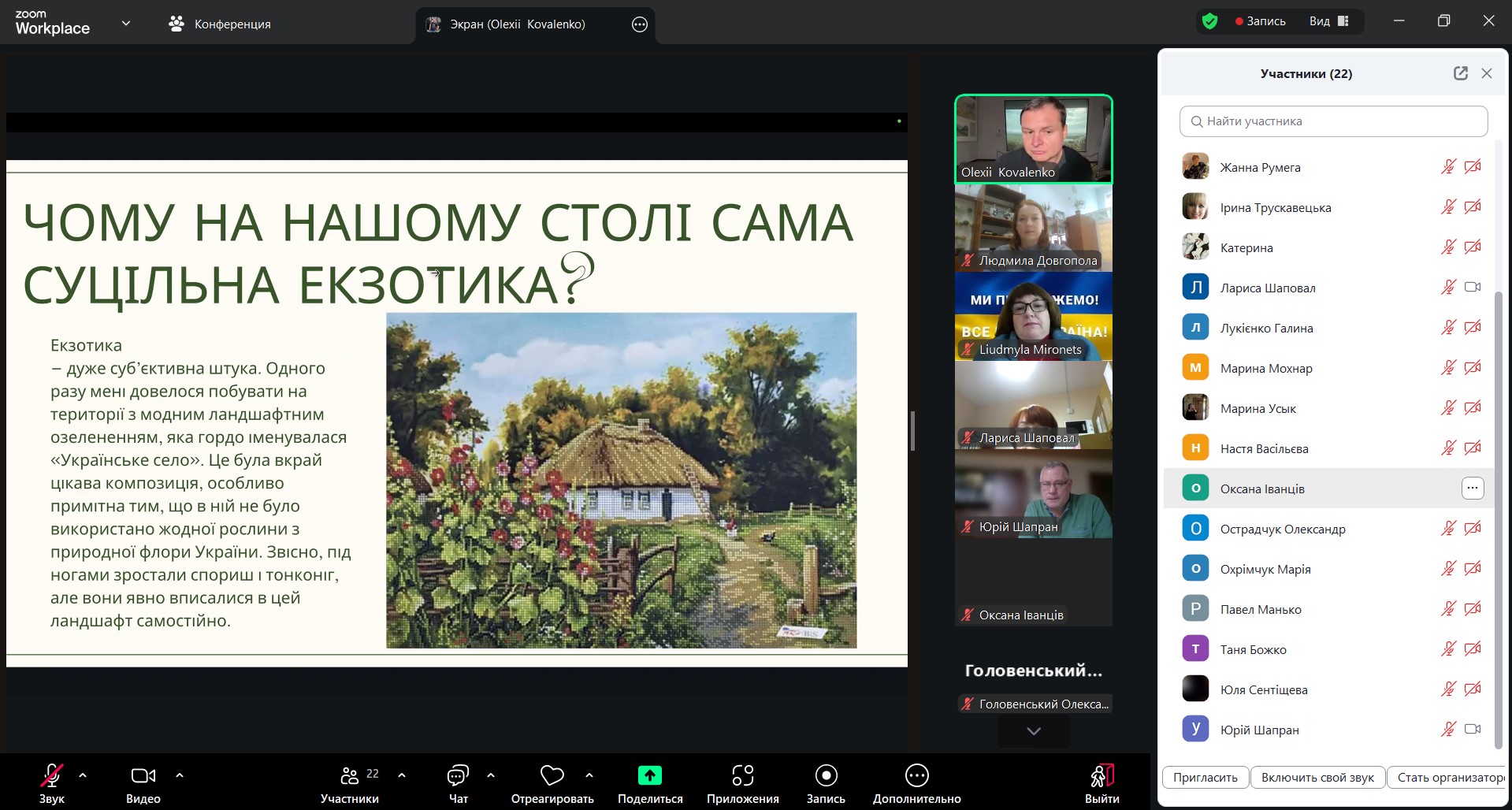Image resolution: width=1512 pixels, height=810 pixels.
Task: Unmute microphone with the Sound button
Action: pyautogui.click(x=52, y=776)
